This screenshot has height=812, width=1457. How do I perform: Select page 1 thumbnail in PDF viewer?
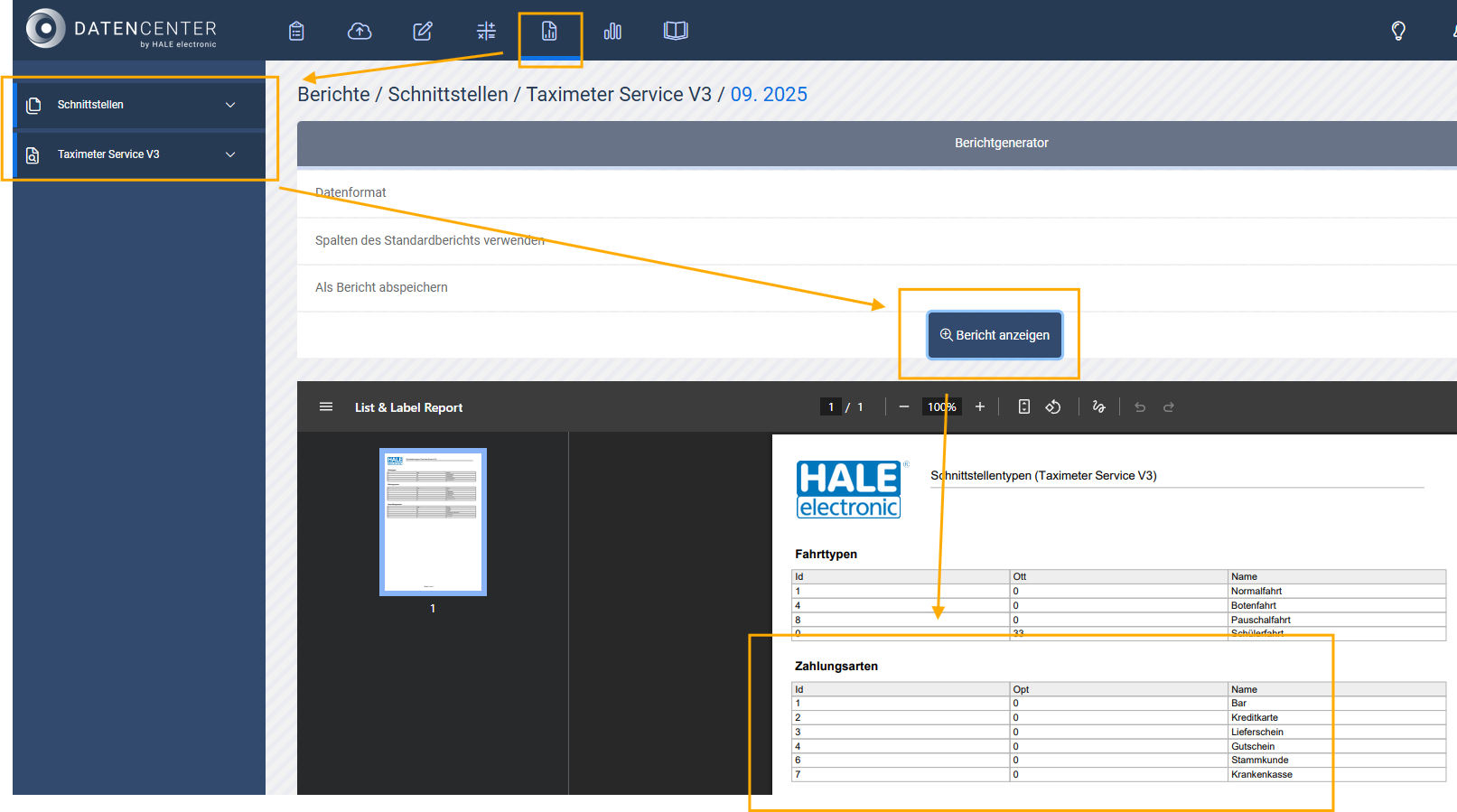pyautogui.click(x=433, y=522)
